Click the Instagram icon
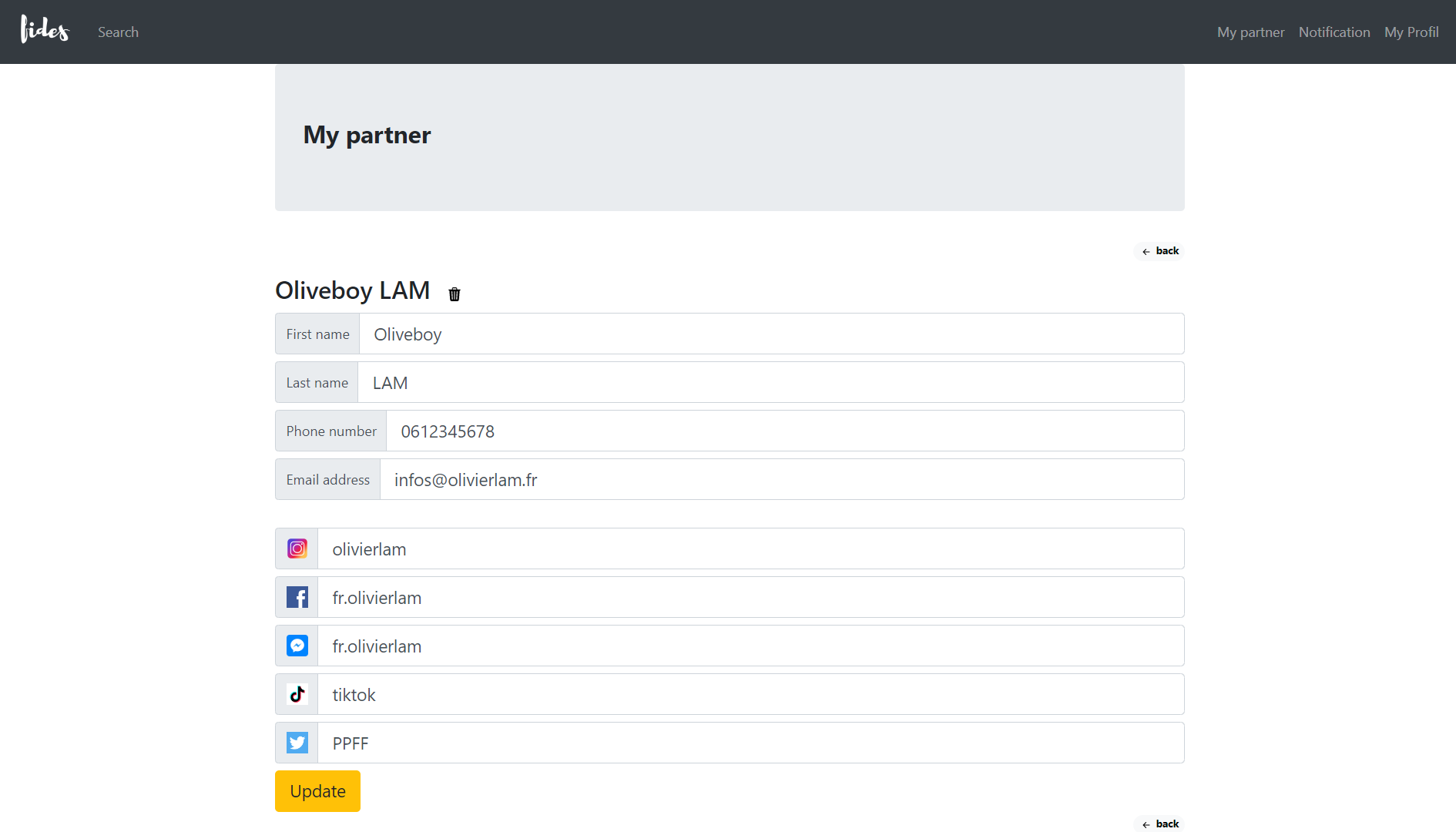1456x832 pixels. pyautogui.click(x=297, y=549)
